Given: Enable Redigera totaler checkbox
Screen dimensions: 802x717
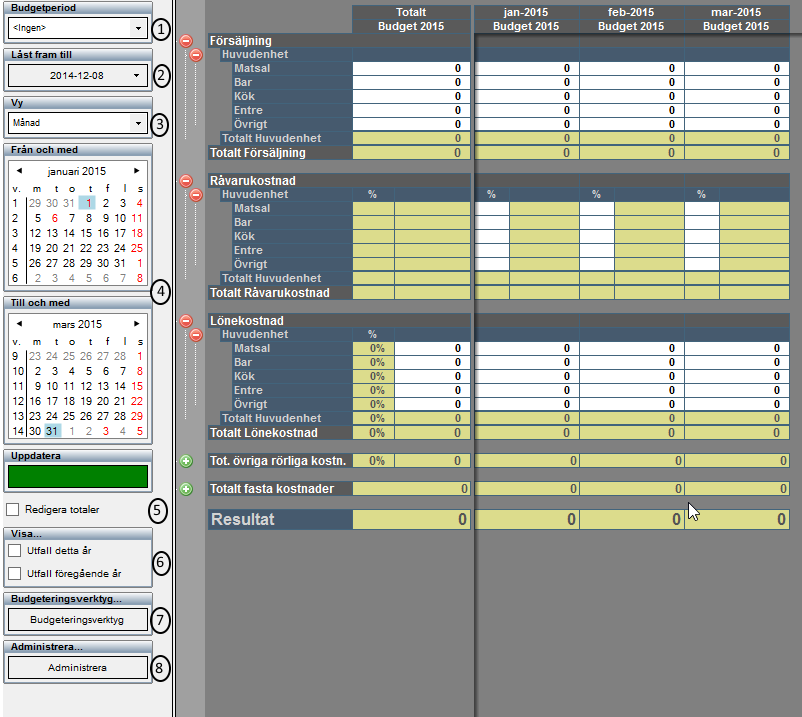Looking at the screenshot, I should 13,509.
